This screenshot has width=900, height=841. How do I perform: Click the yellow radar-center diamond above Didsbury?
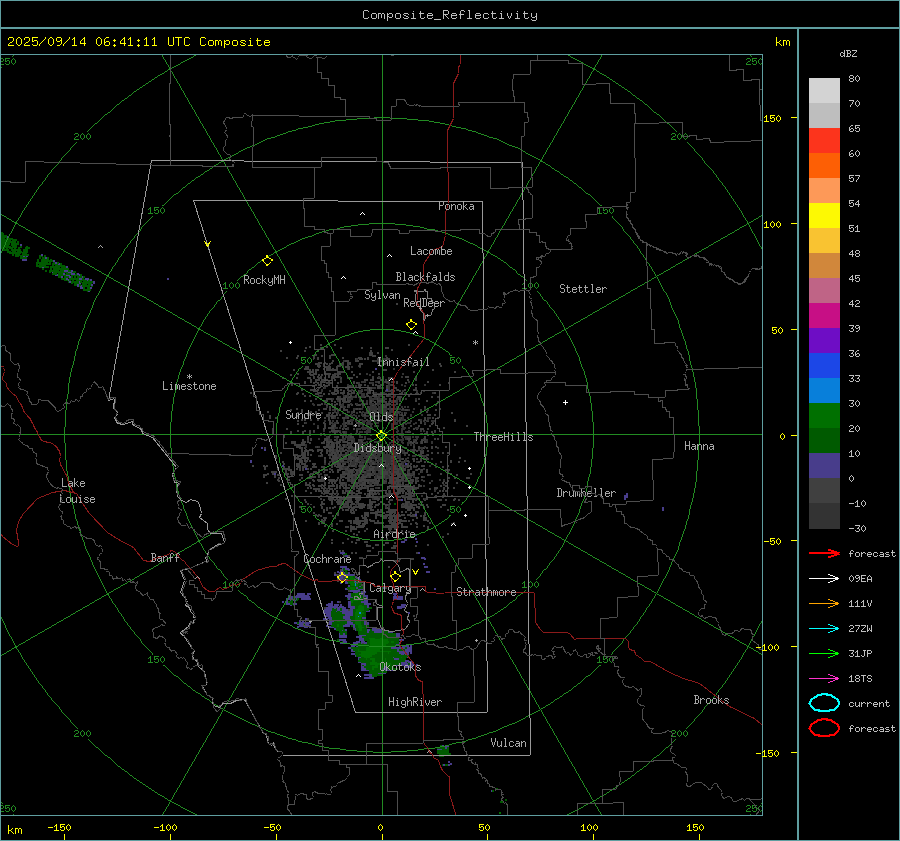click(x=381, y=436)
